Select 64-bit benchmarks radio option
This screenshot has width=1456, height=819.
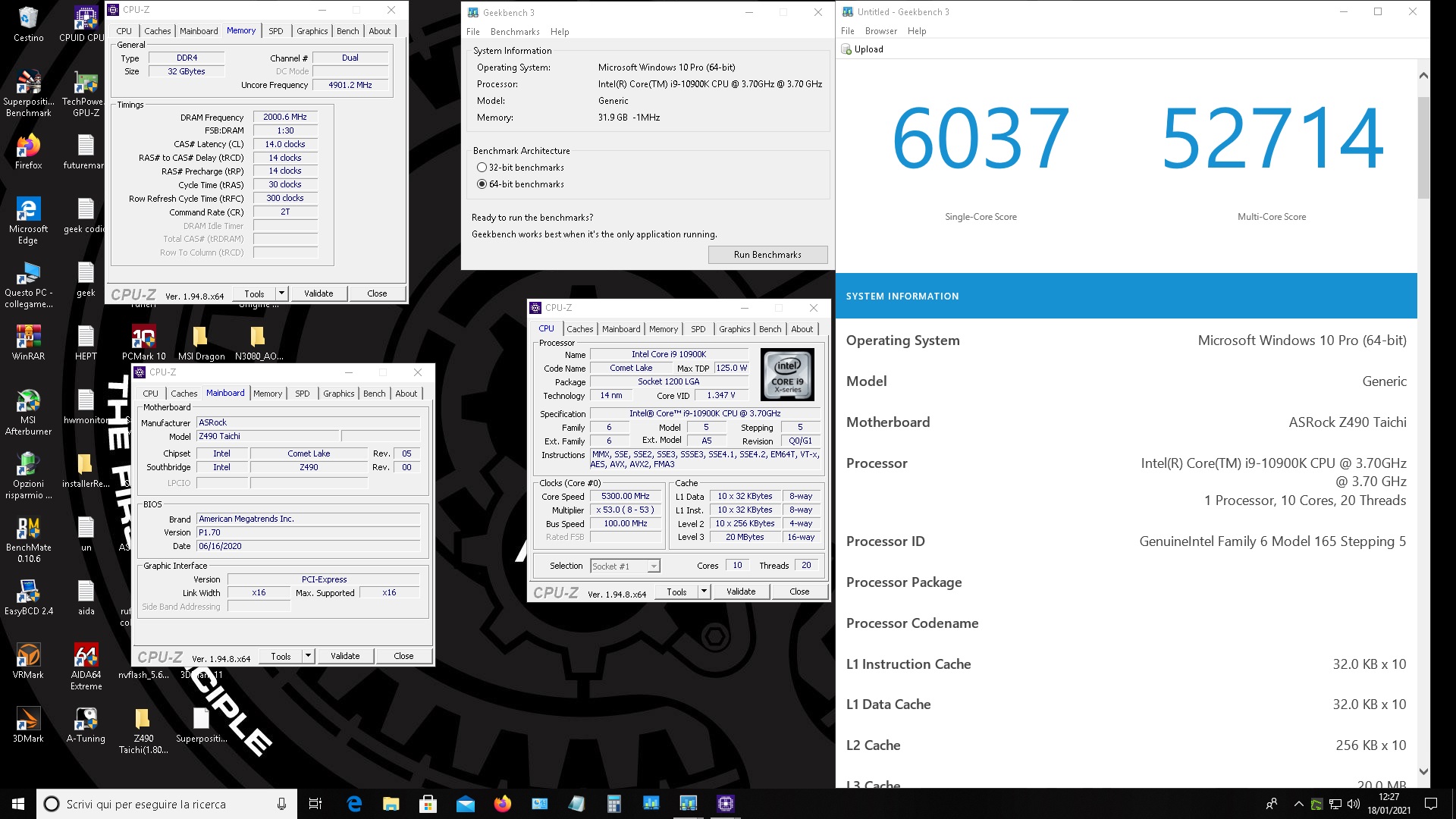(x=482, y=184)
